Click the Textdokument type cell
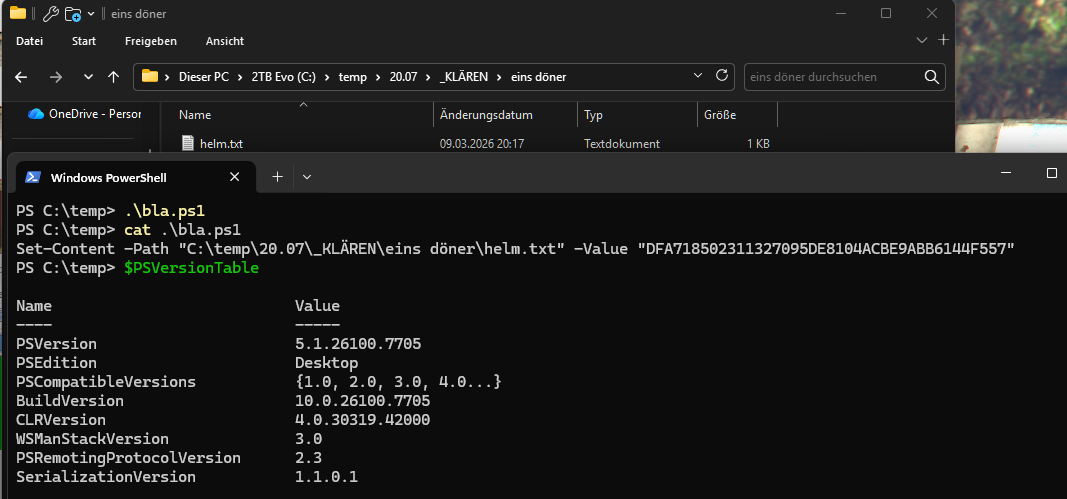Screen dimensions: 1067x499 pos(622,144)
